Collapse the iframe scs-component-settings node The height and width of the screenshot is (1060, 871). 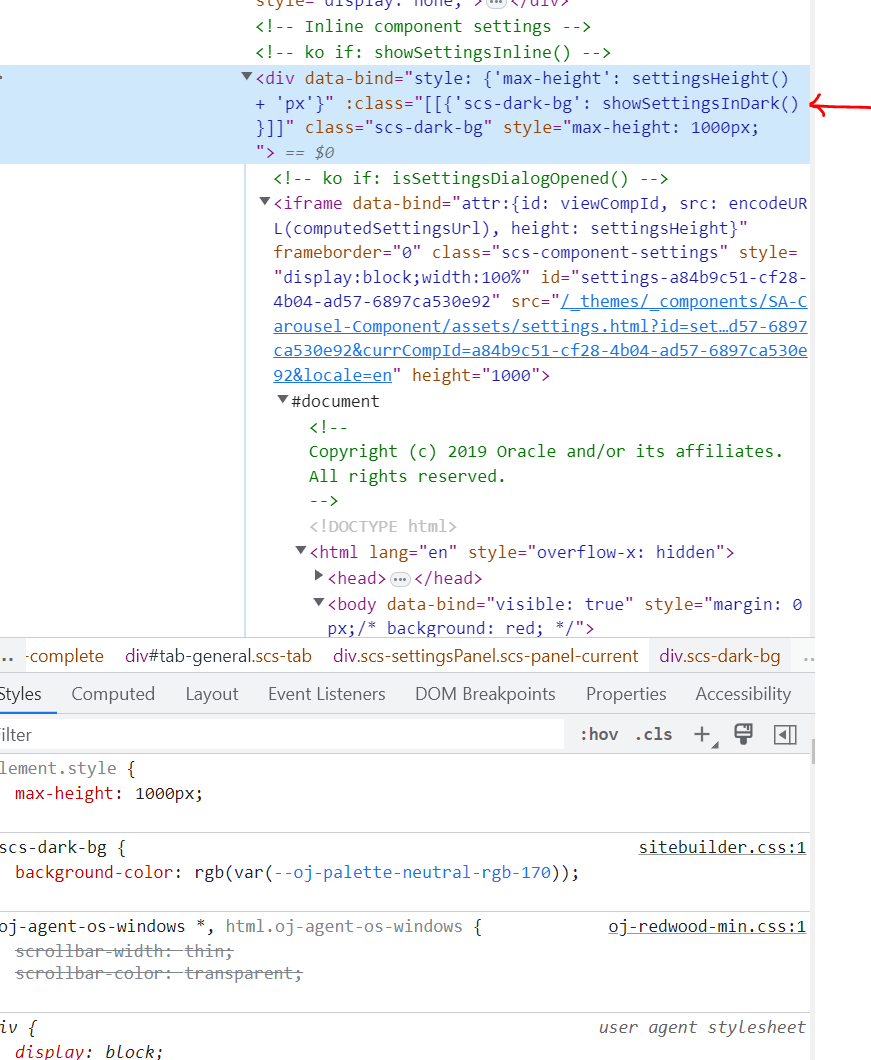tap(265, 201)
